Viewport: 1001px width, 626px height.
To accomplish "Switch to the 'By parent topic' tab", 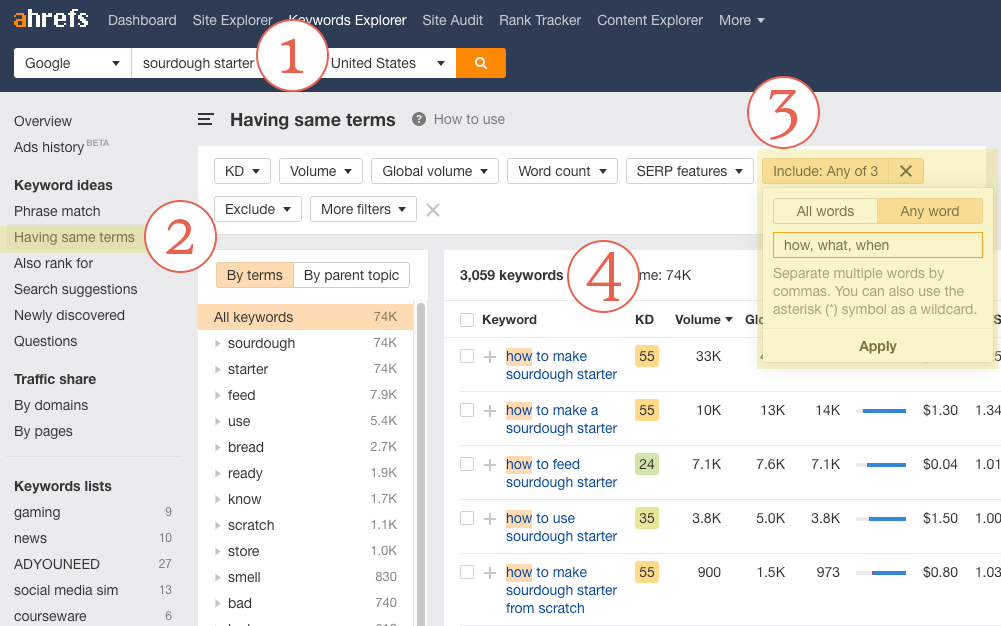I will (352, 275).
